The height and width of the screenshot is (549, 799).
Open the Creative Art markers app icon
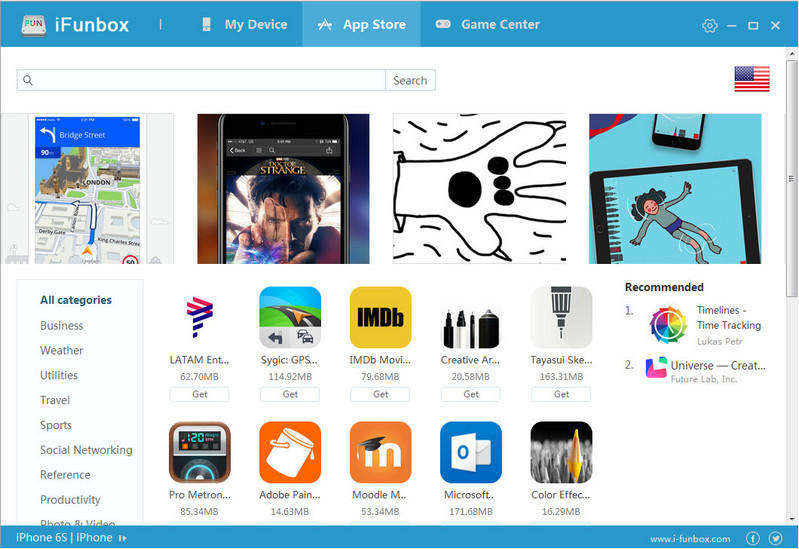click(471, 328)
